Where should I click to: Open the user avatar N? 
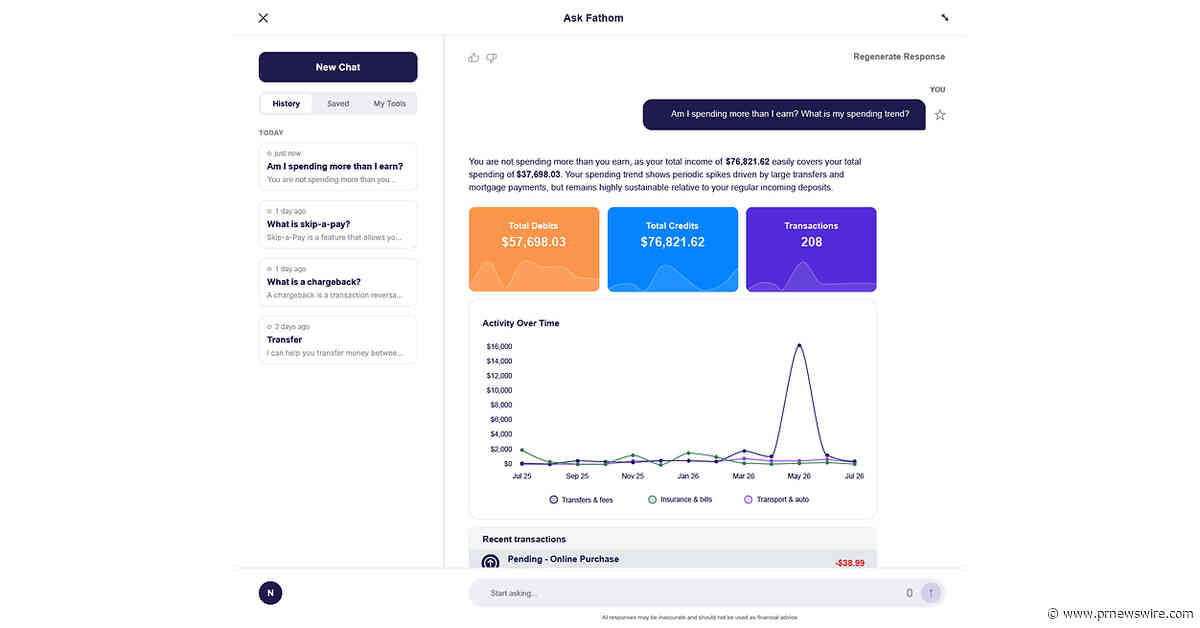pyautogui.click(x=270, y=593)
